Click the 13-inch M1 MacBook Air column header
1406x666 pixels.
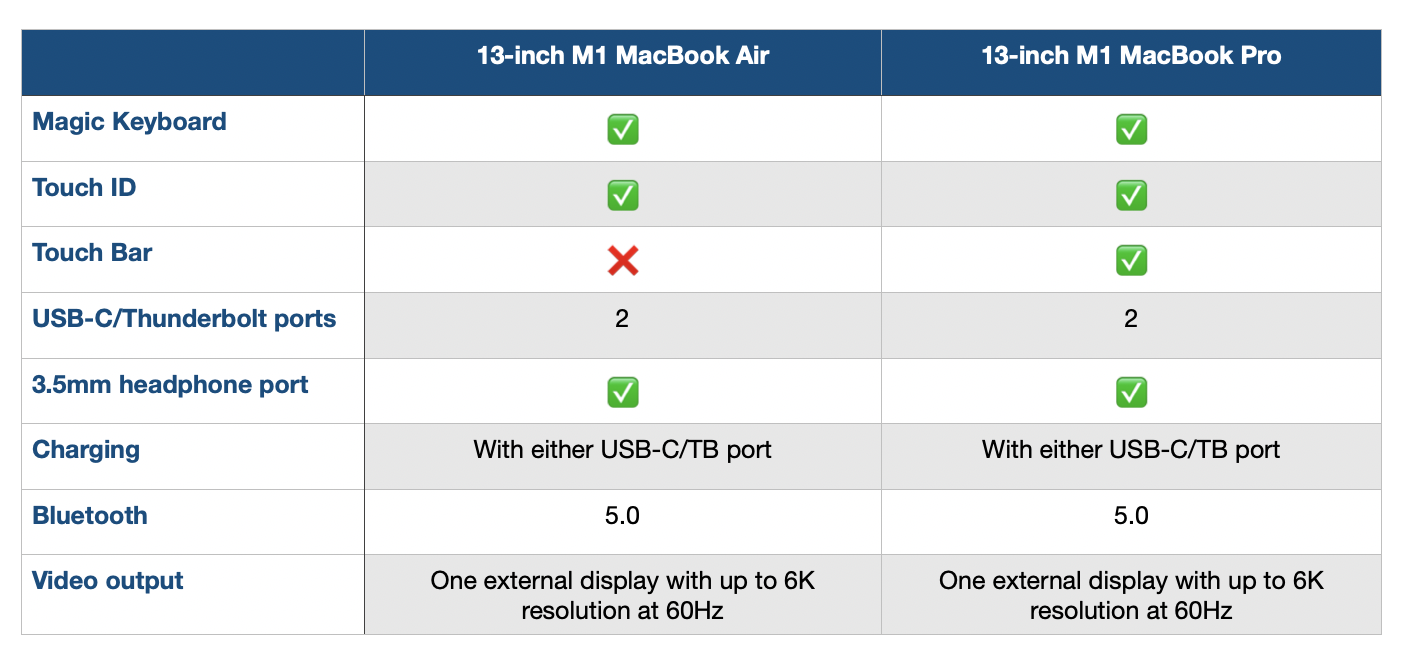click(623, 56)
